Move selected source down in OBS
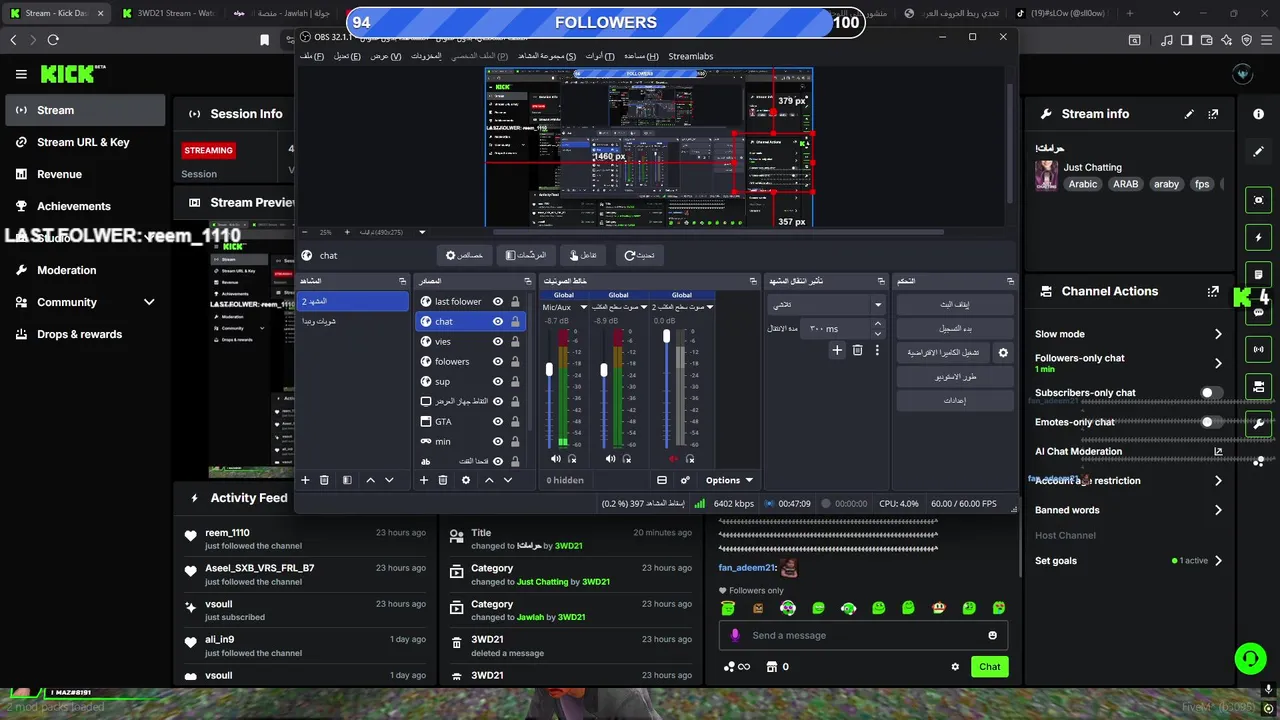Viewport: 1280px width, 720px height. 508,480
